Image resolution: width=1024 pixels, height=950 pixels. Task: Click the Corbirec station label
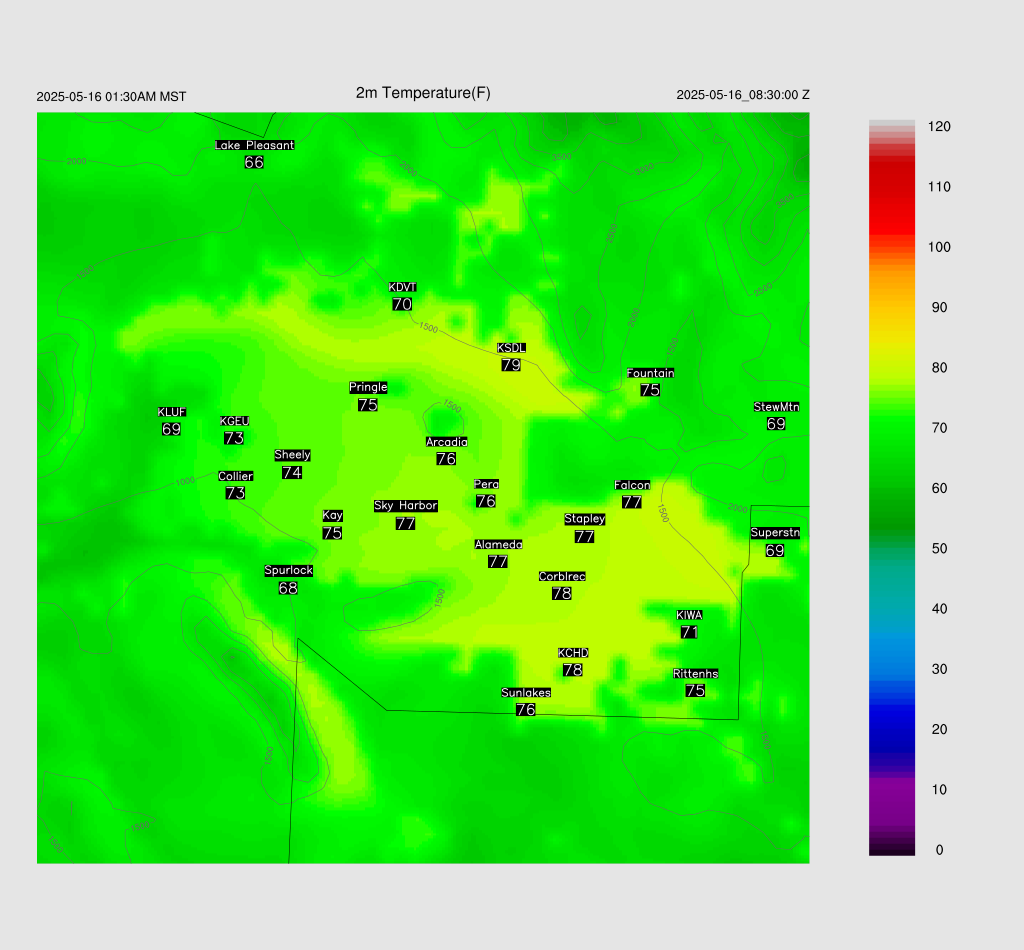(x=562, y=577)
